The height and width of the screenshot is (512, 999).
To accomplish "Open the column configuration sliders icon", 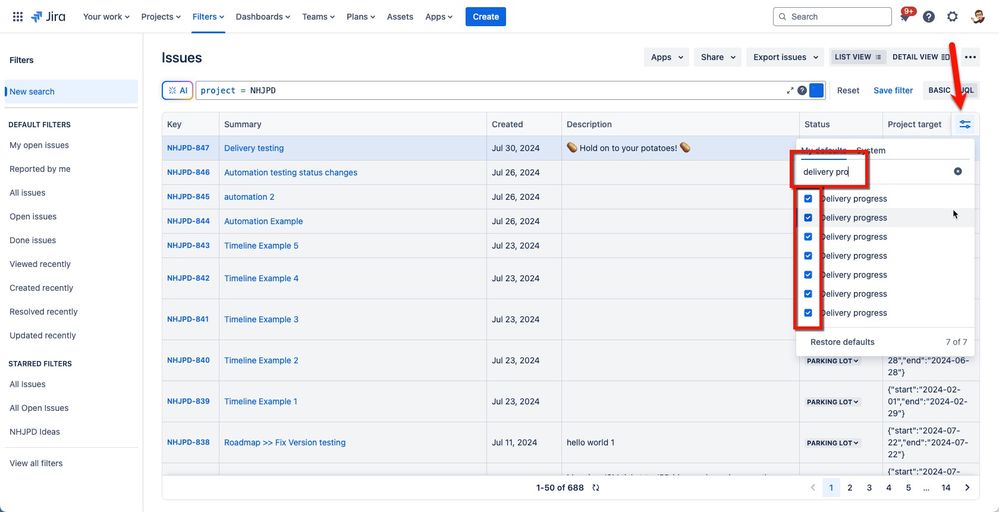I will [x=965, y=124].
